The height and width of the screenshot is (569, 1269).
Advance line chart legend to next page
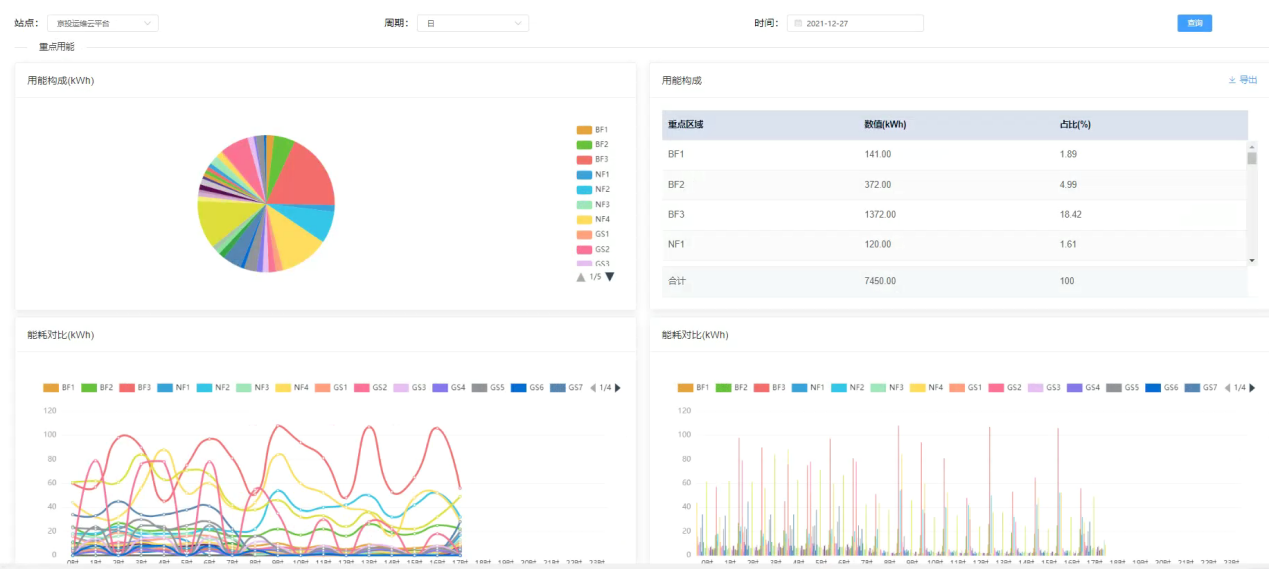[617, 388]
